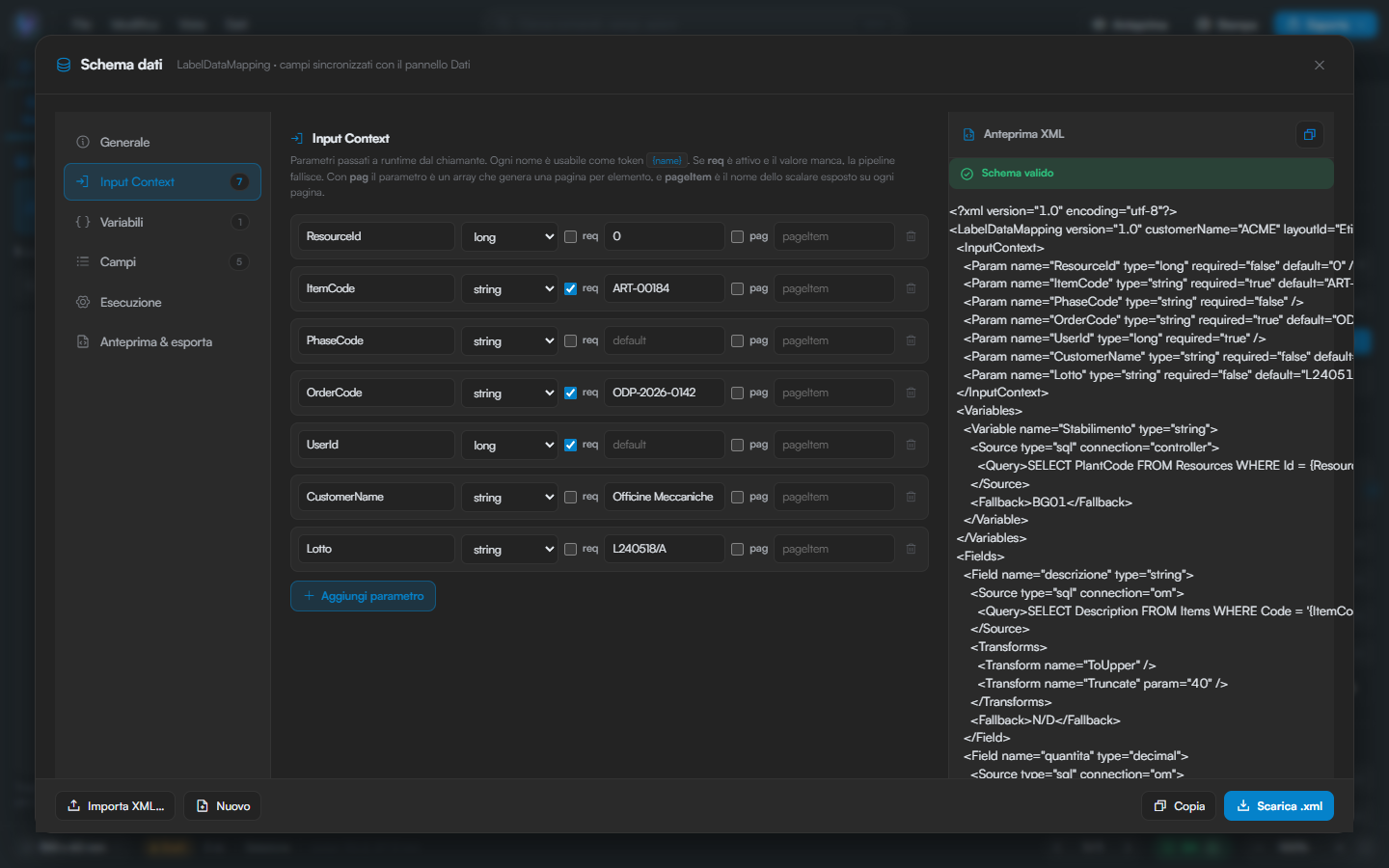Click pageItem field in Lotto row

834,549
